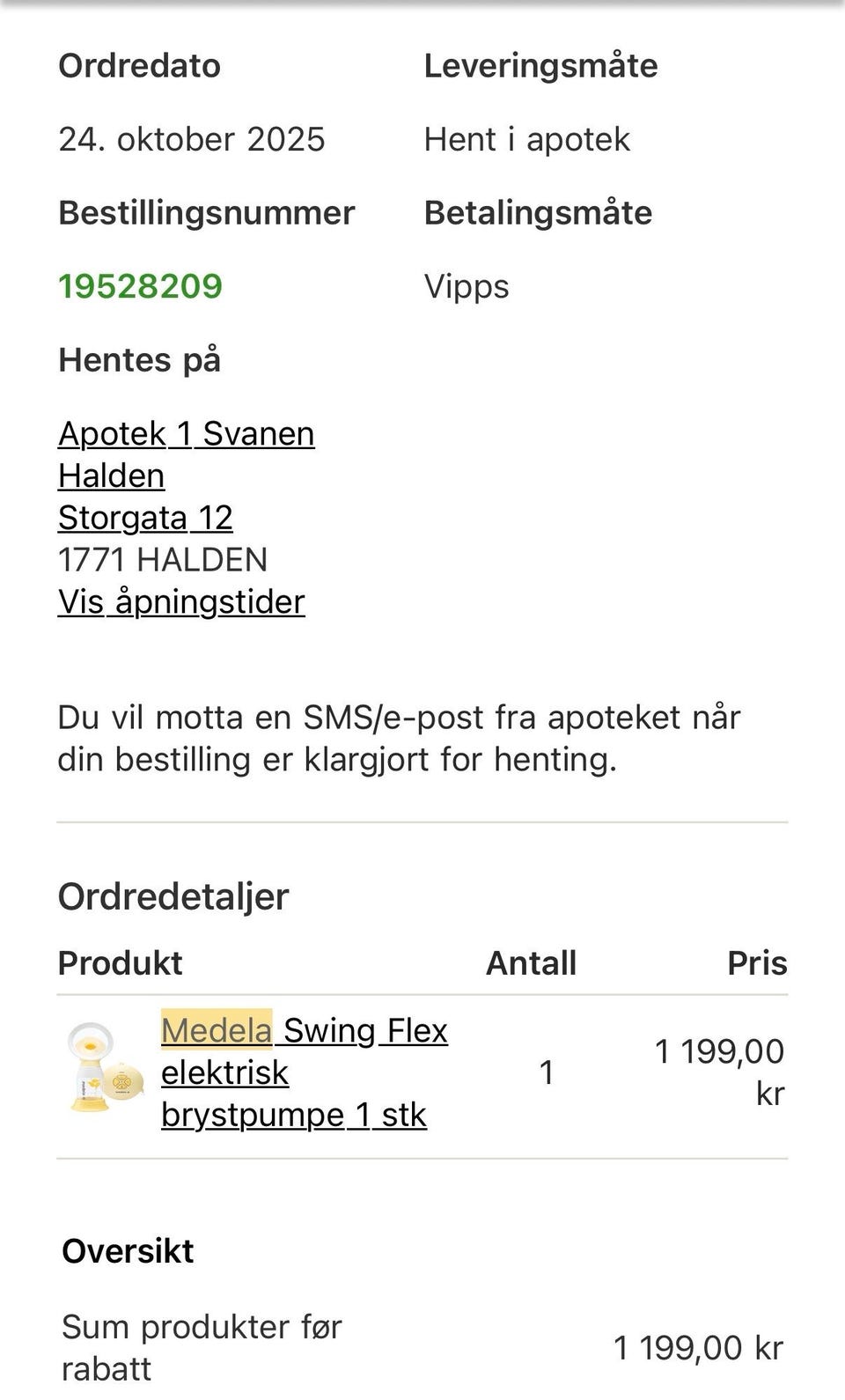Select Hent i apotek delivery option
This screenshot has width=845, height=1400.
click(x=525, y=138)
